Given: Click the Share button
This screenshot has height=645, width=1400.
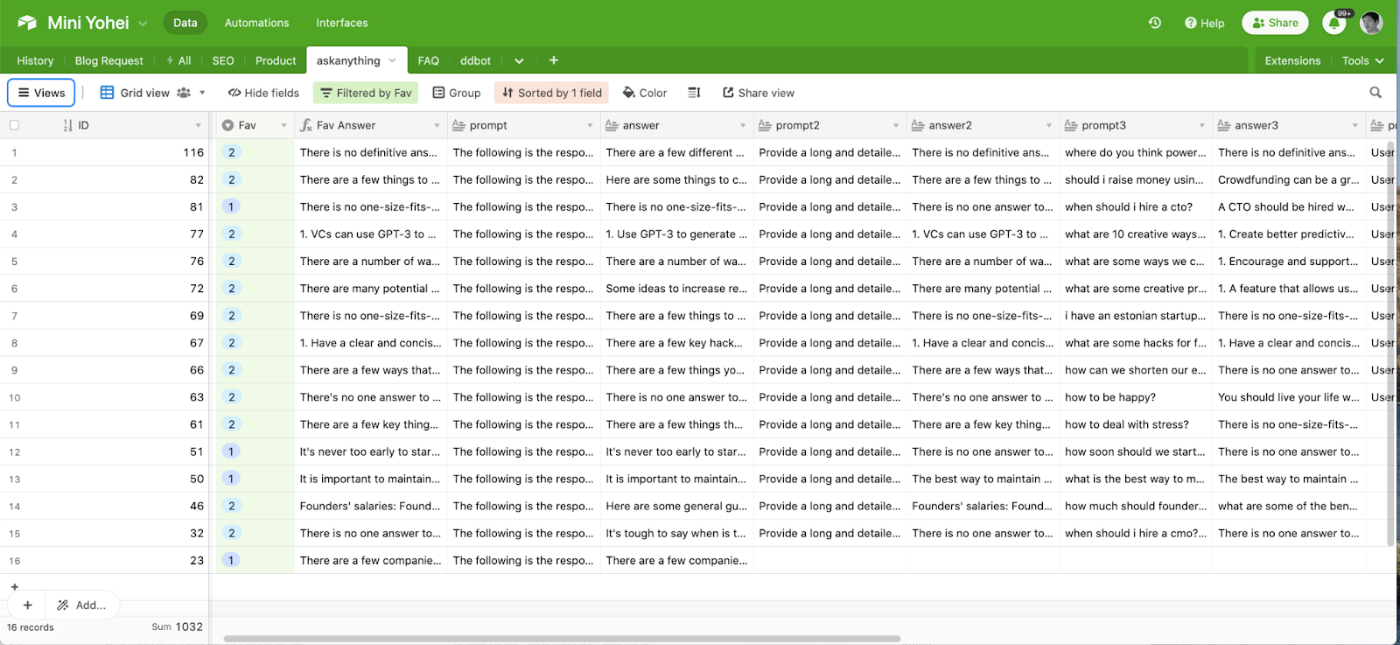Looking at the screenshot, I should (1274, 23).
